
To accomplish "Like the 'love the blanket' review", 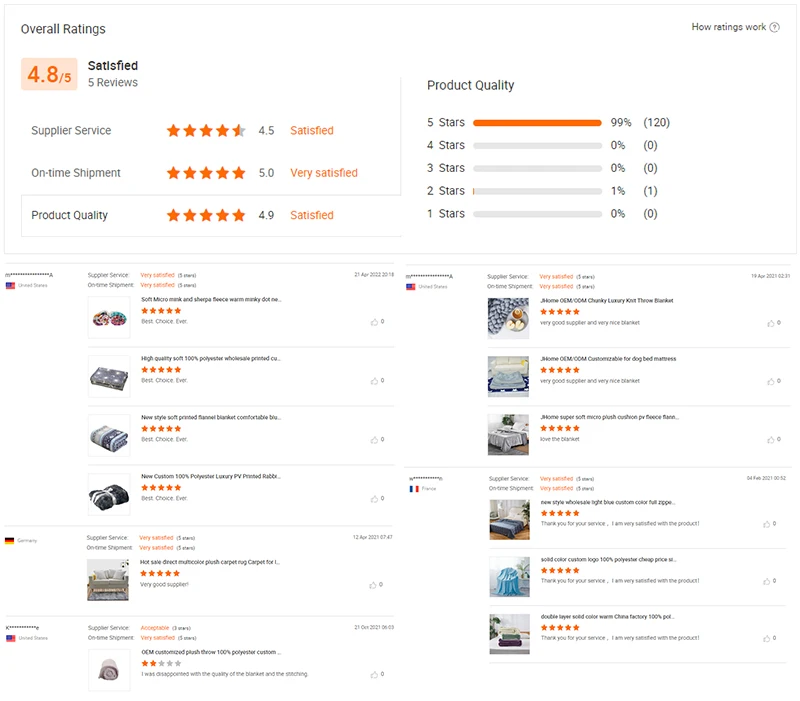I will click(x=770, y=439).
